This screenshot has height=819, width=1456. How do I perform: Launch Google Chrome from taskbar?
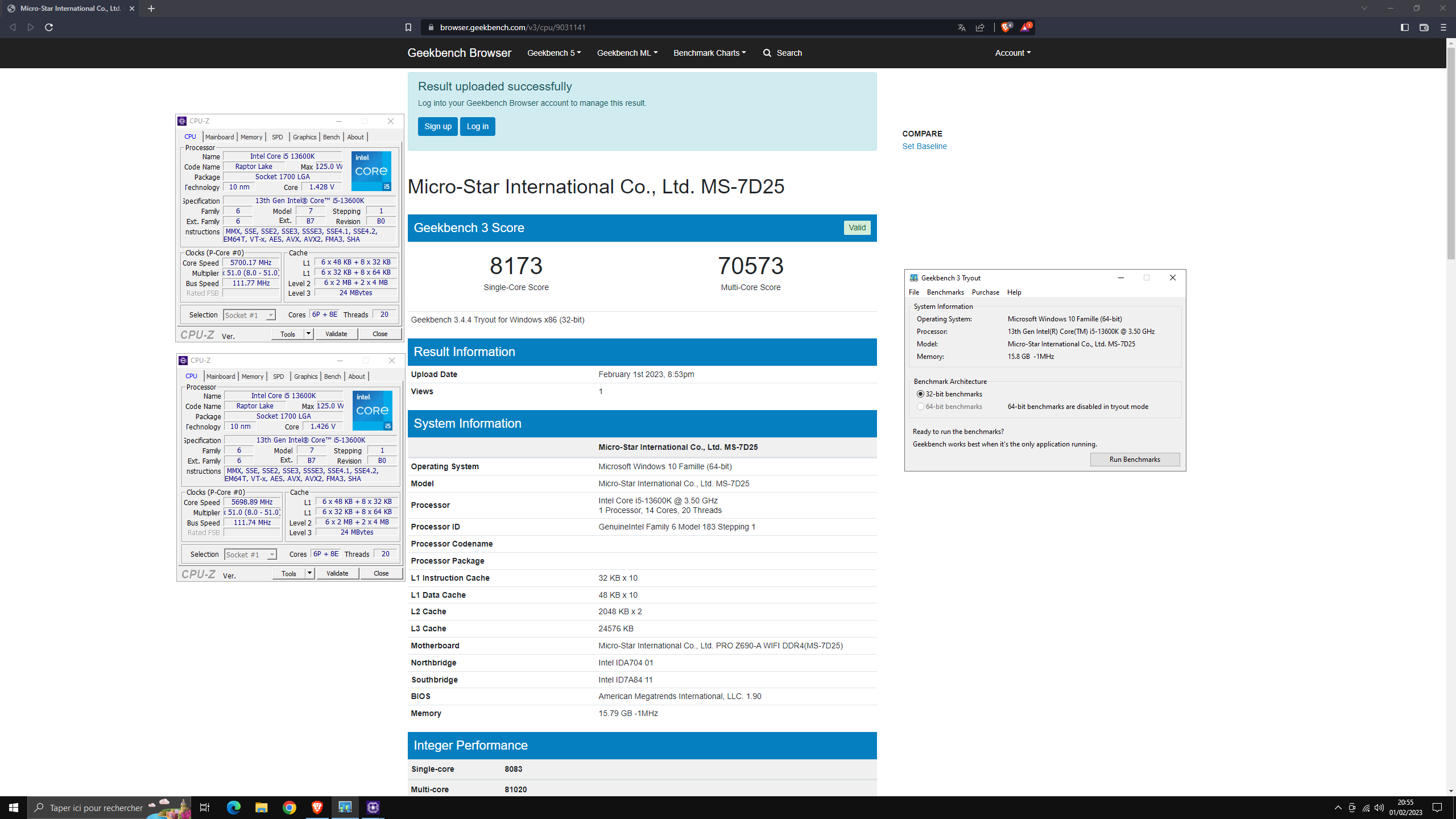(x=289, y=808)
